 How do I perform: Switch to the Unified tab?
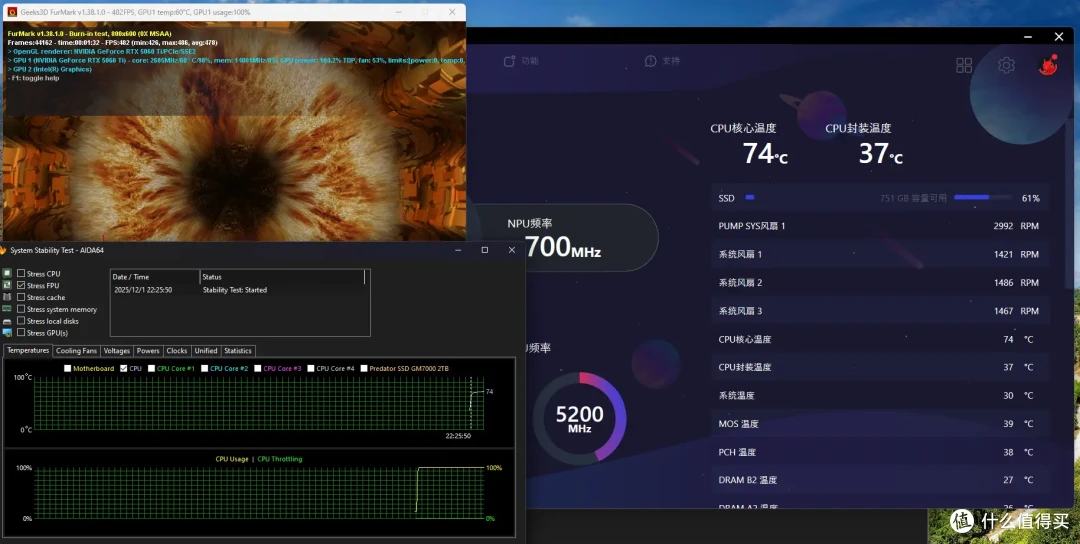point(206,351)
